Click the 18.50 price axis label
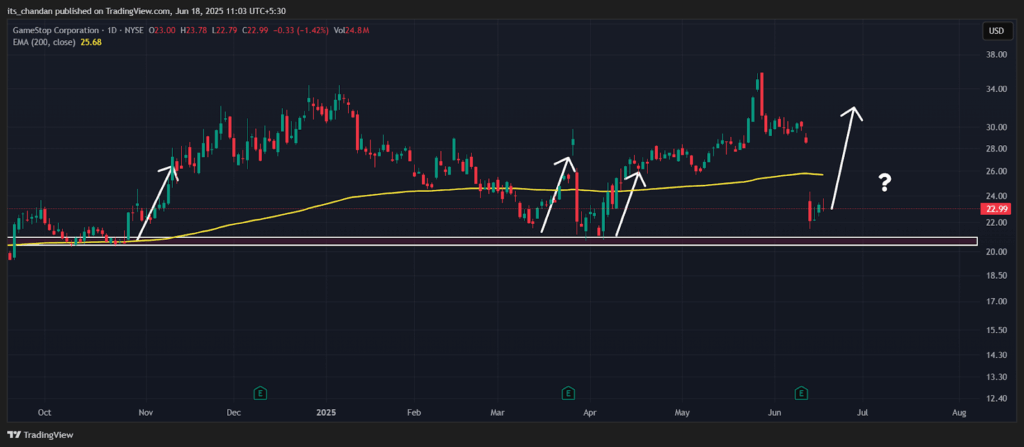The image size is (1024, 447). click(997, 276)
